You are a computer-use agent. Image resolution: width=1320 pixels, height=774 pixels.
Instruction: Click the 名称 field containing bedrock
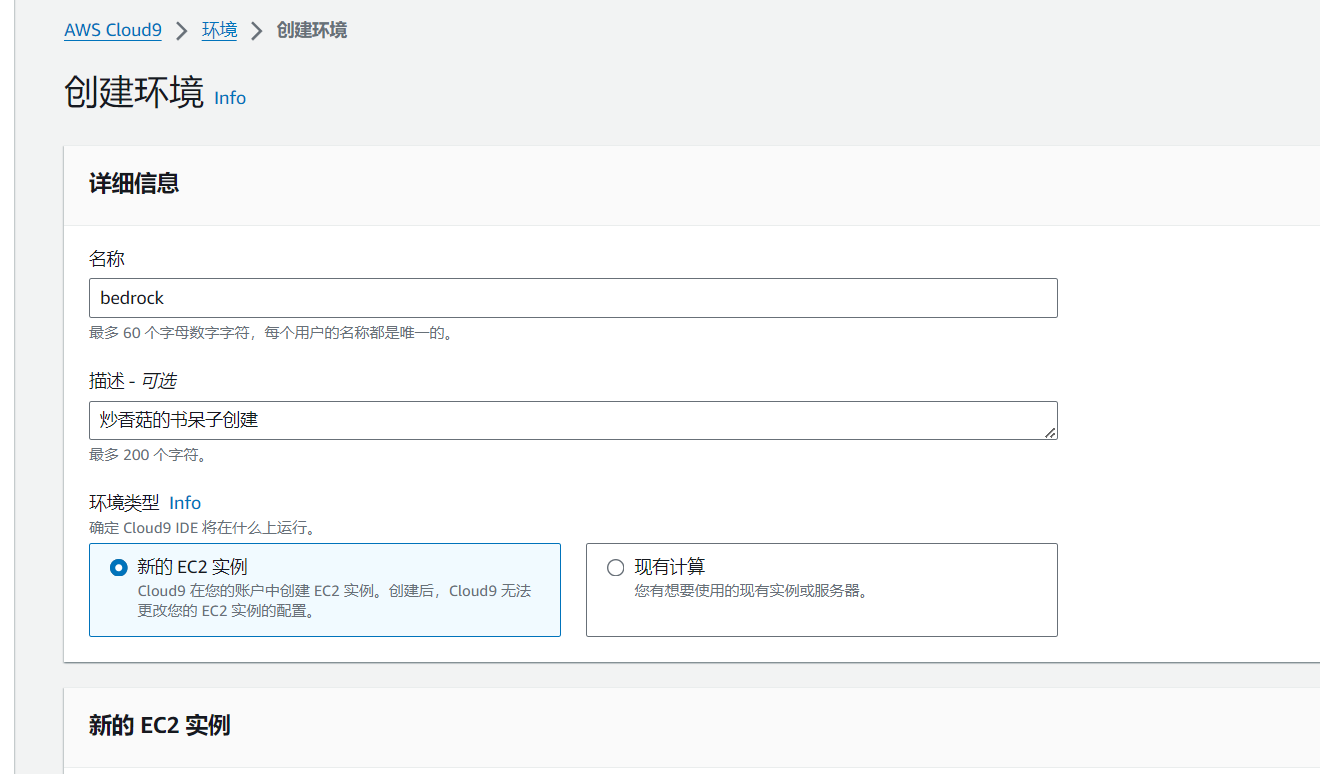[573, 298]
